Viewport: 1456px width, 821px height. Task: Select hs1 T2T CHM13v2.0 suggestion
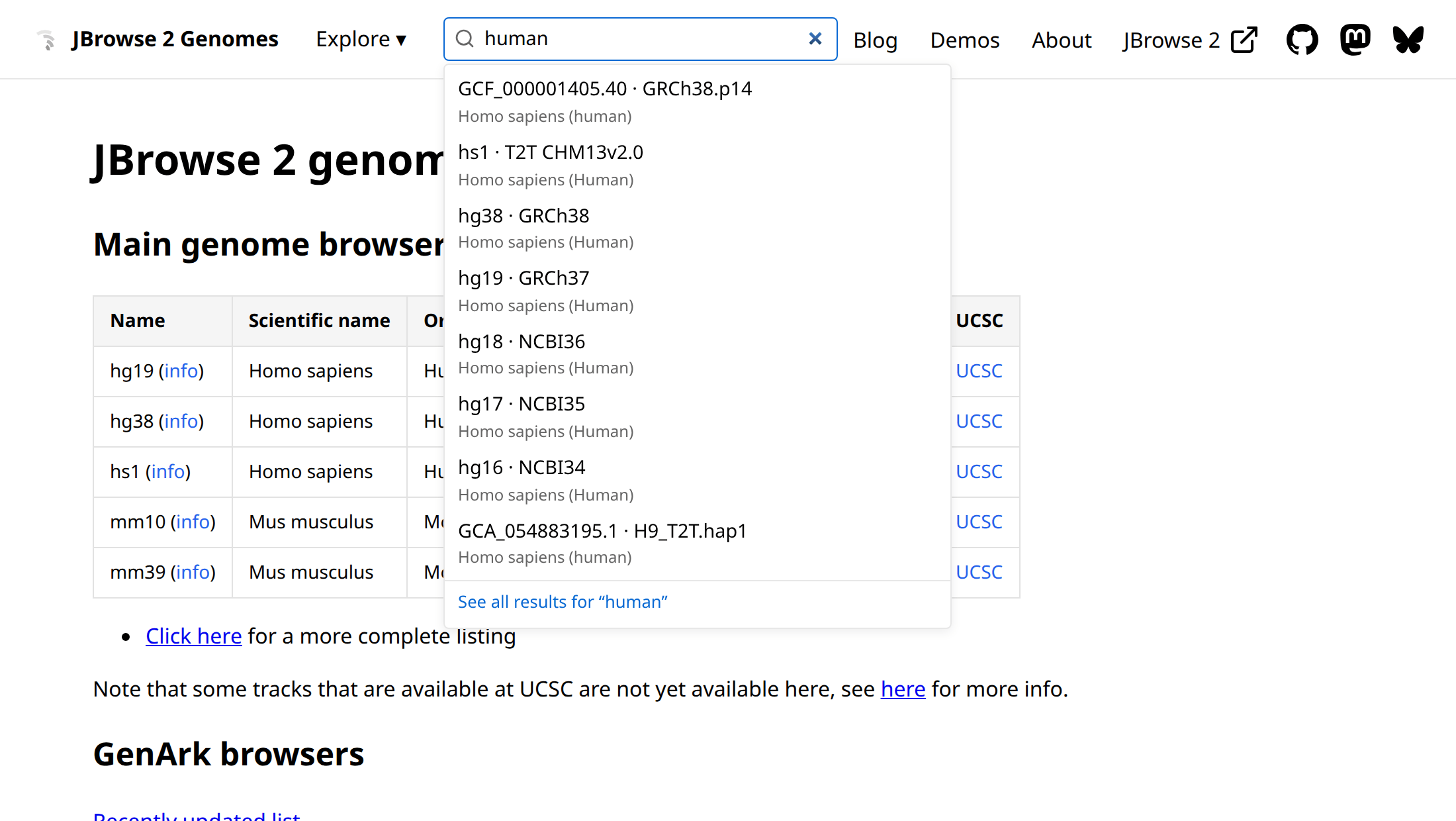click(698, 165)
